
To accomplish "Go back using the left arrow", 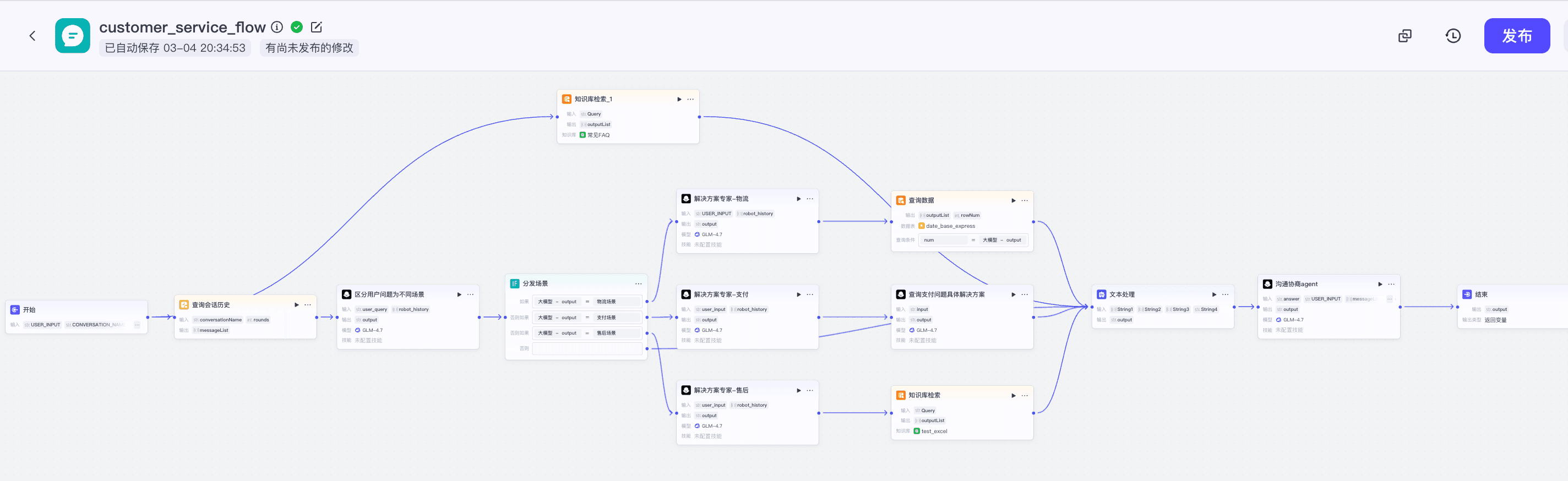I will point(32,36).
